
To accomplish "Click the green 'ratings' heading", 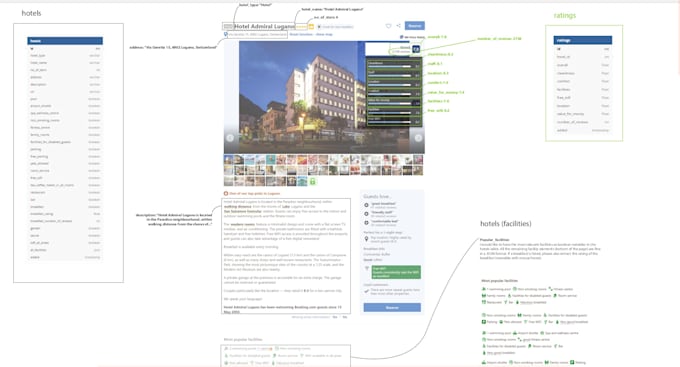I will pyautogui.click(x=565, y=16).
